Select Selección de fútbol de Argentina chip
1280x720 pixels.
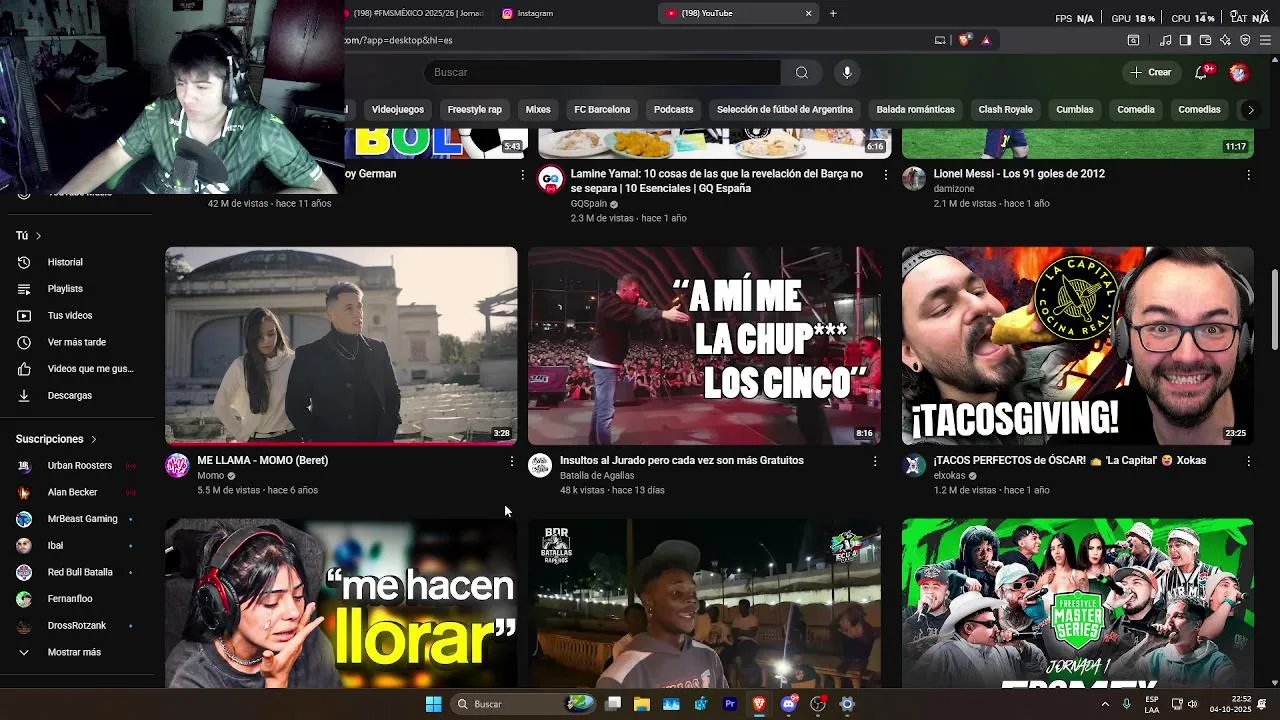click(x=785, y=109)
